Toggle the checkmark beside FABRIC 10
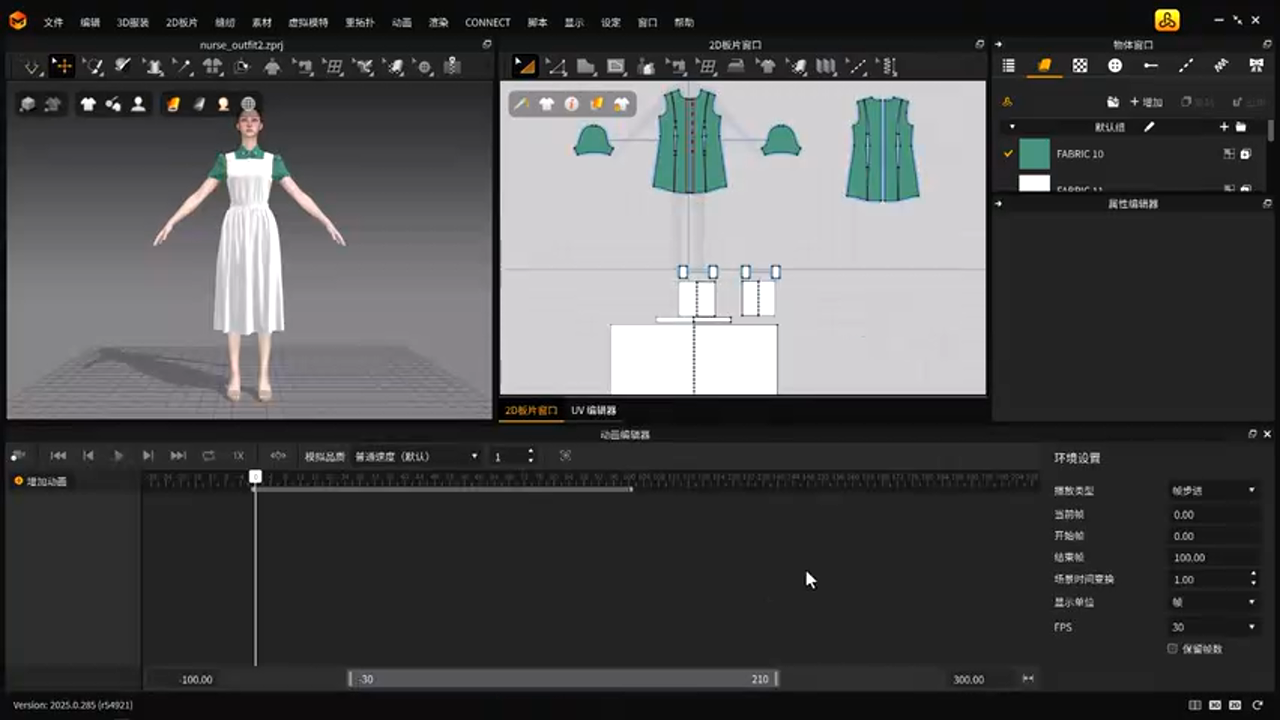The image size is (1280, 720). 1008,154
